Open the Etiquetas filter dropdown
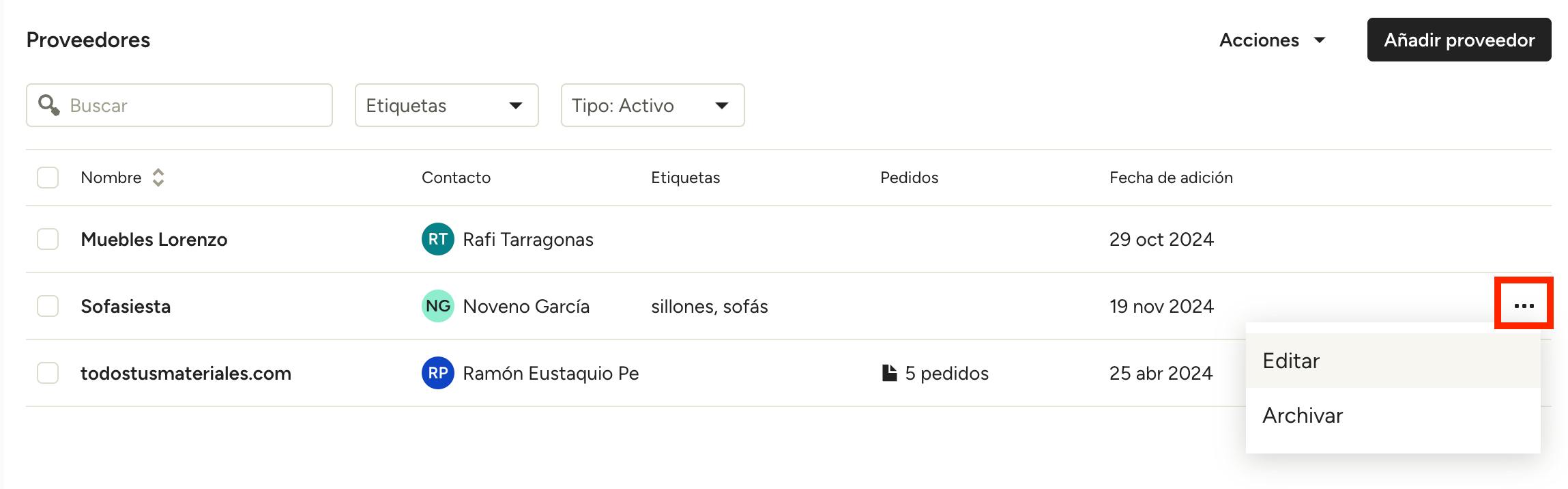1568x489 pixels. pos(447,105)
